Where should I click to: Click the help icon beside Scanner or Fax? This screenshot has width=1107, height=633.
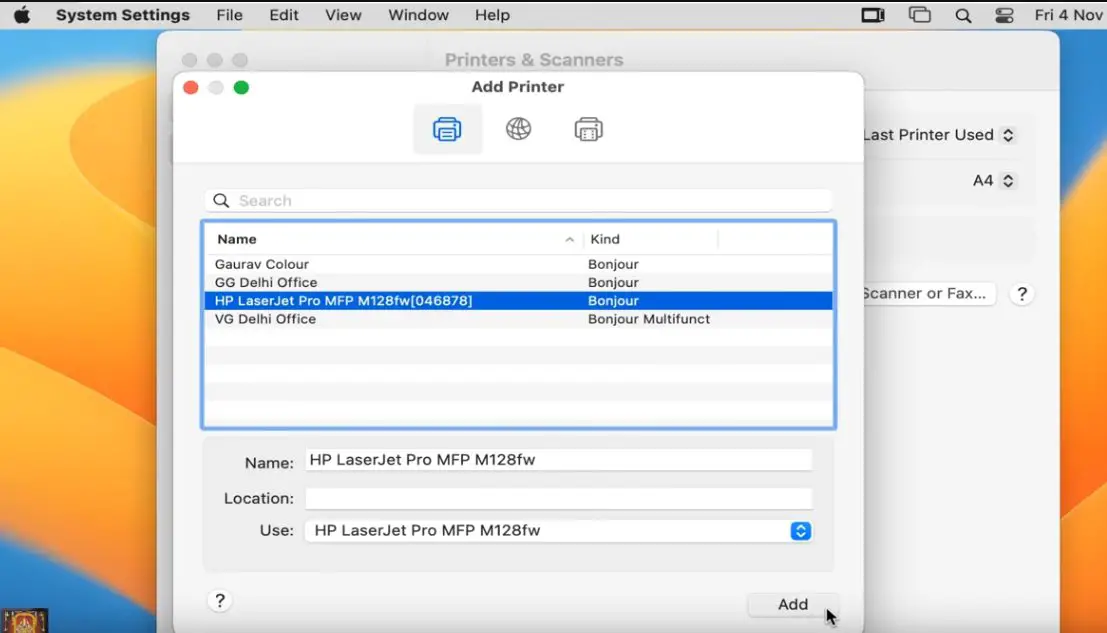tap(1021, 293)
